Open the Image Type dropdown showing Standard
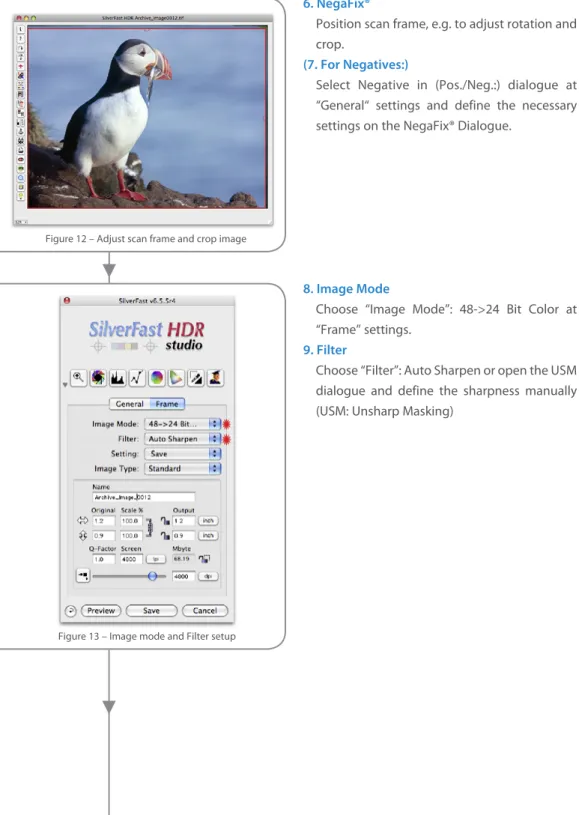 click(182, 468)
